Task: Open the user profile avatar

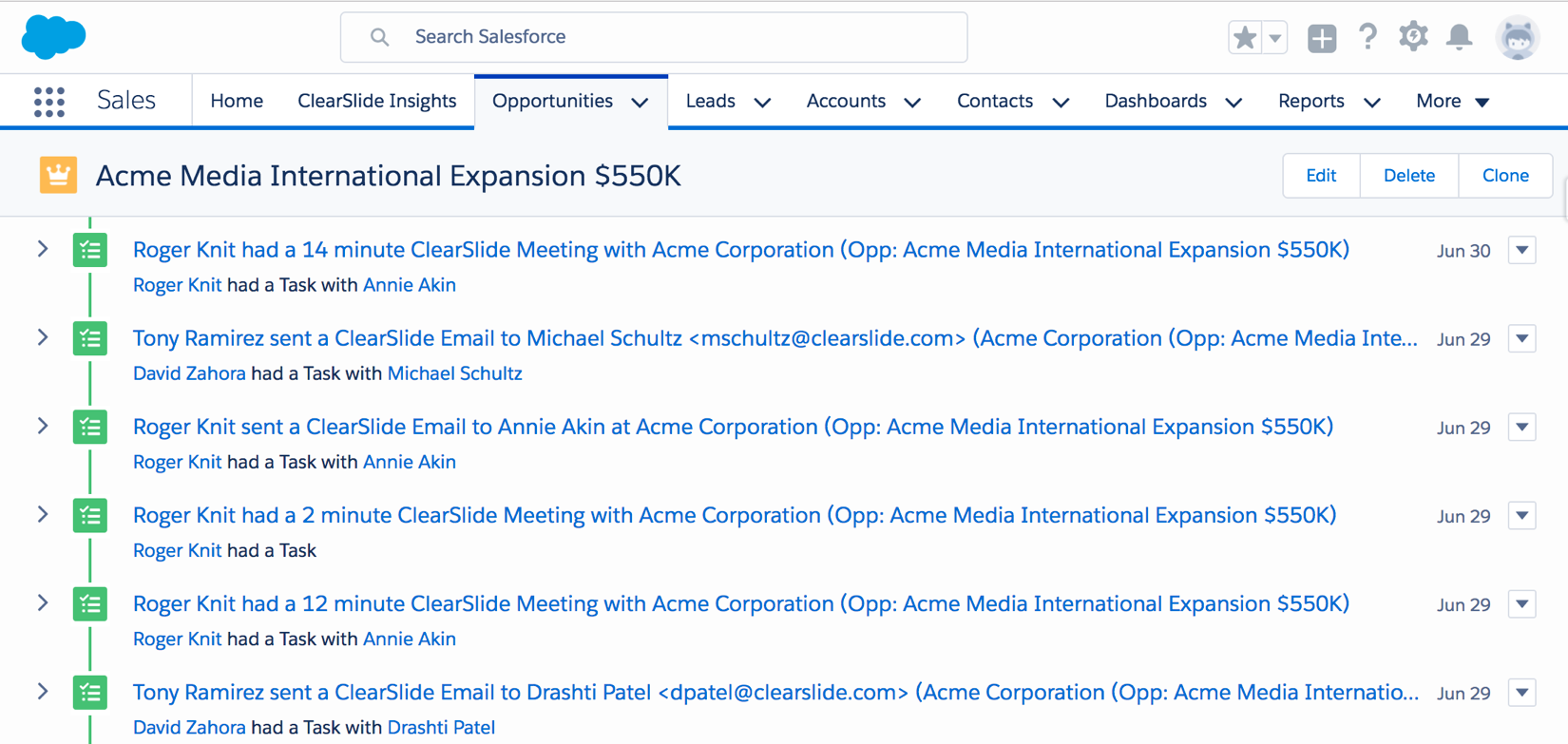Action: coord(1518,38)
